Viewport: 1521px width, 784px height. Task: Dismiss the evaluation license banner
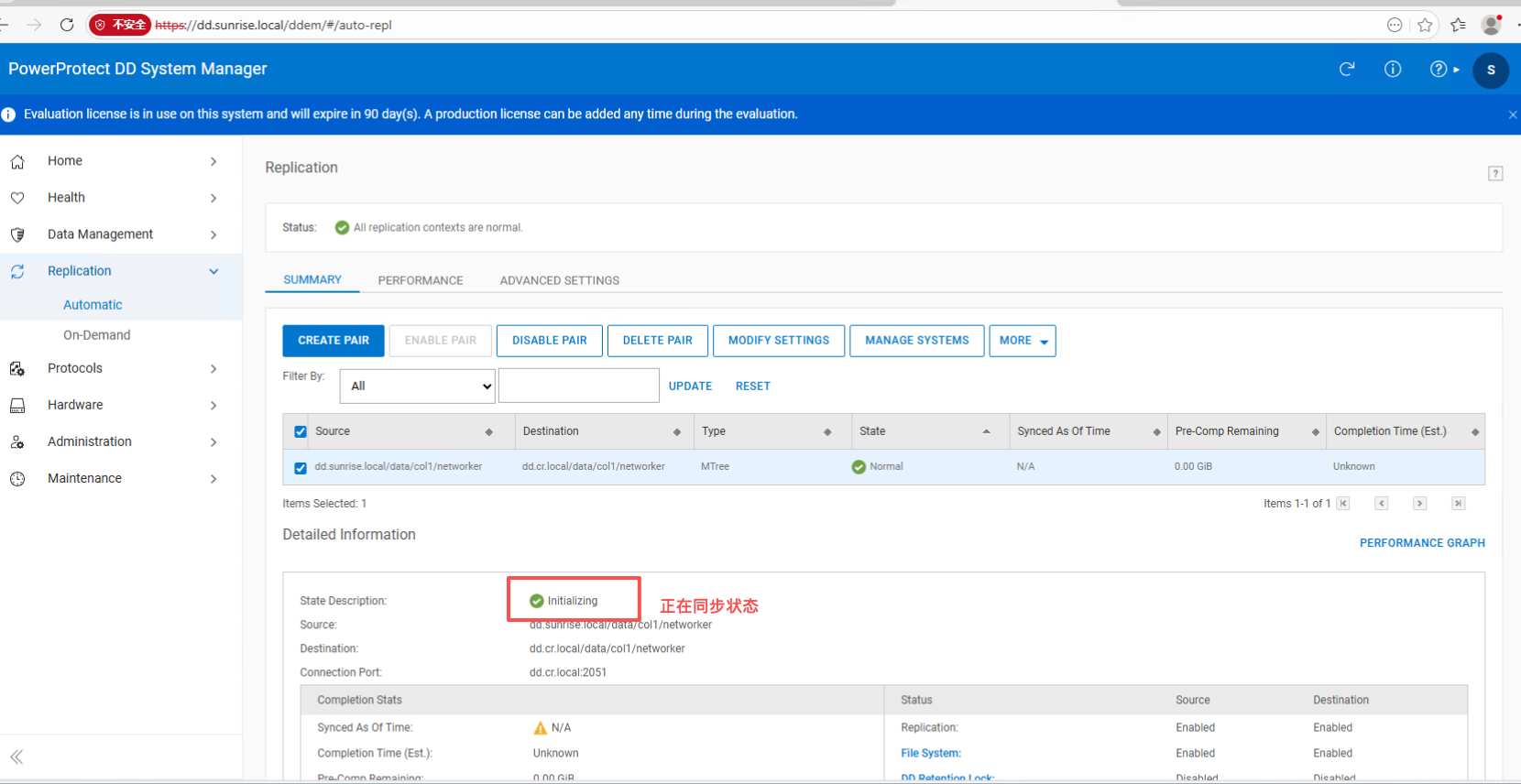coord(1513,114)
